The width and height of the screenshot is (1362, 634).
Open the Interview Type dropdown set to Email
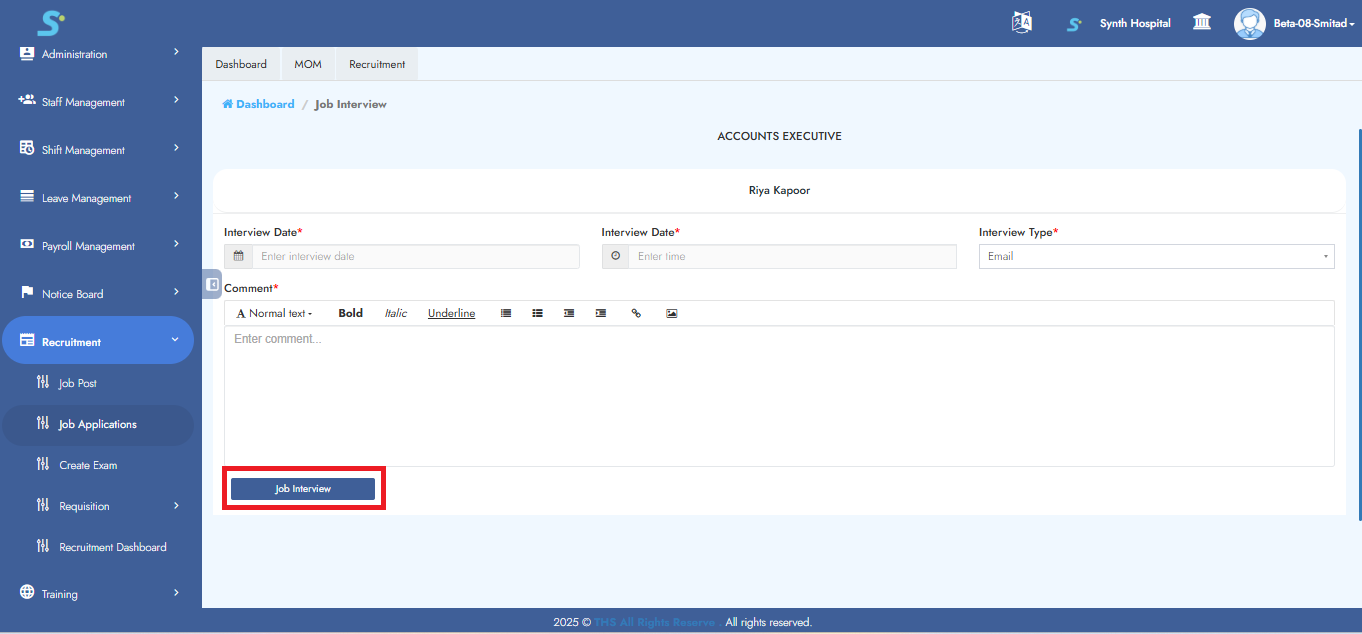click(1155, 256)
